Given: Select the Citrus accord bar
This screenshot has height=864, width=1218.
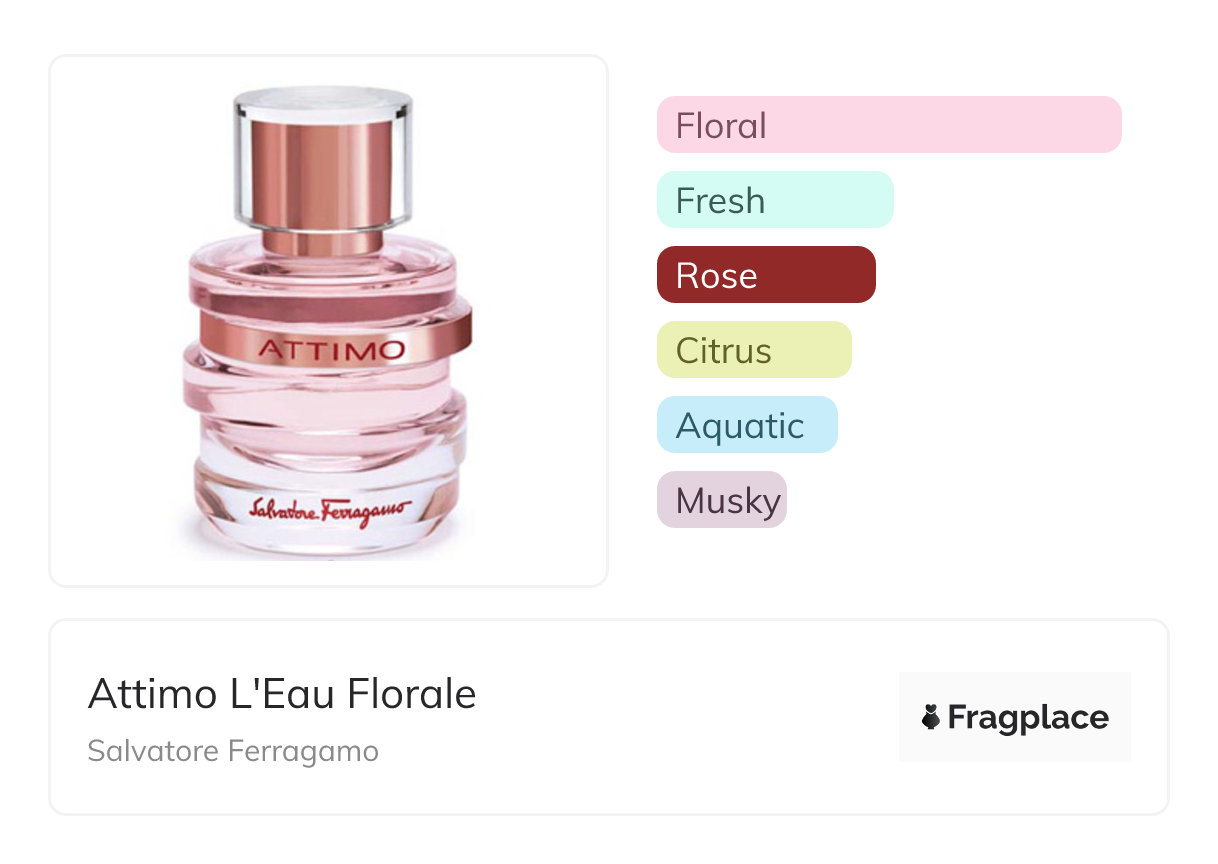Looking at the screenshot, I should click(x=753, y=350).
